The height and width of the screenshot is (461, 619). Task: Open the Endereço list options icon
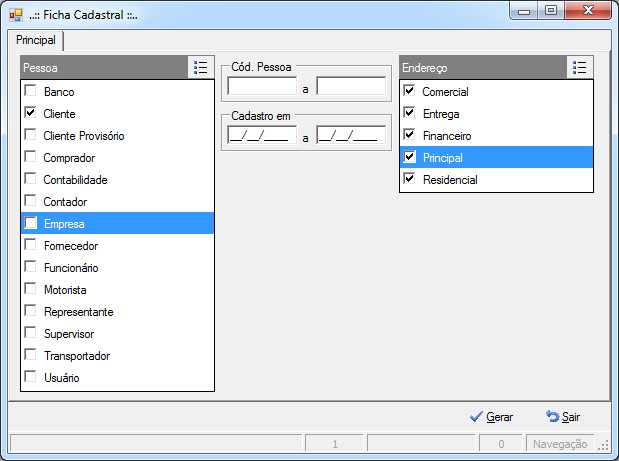pos(580,67)
